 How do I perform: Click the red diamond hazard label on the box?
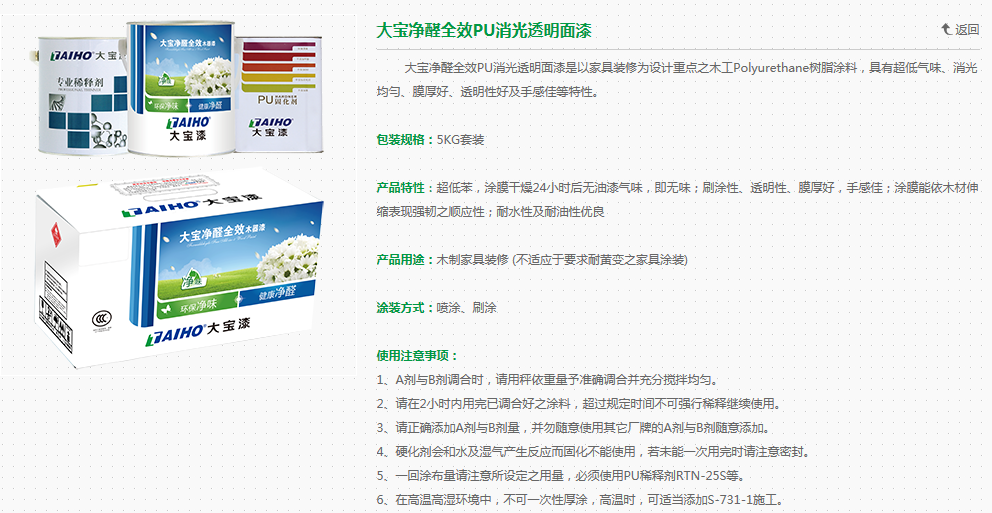click(x=57, y=235)
